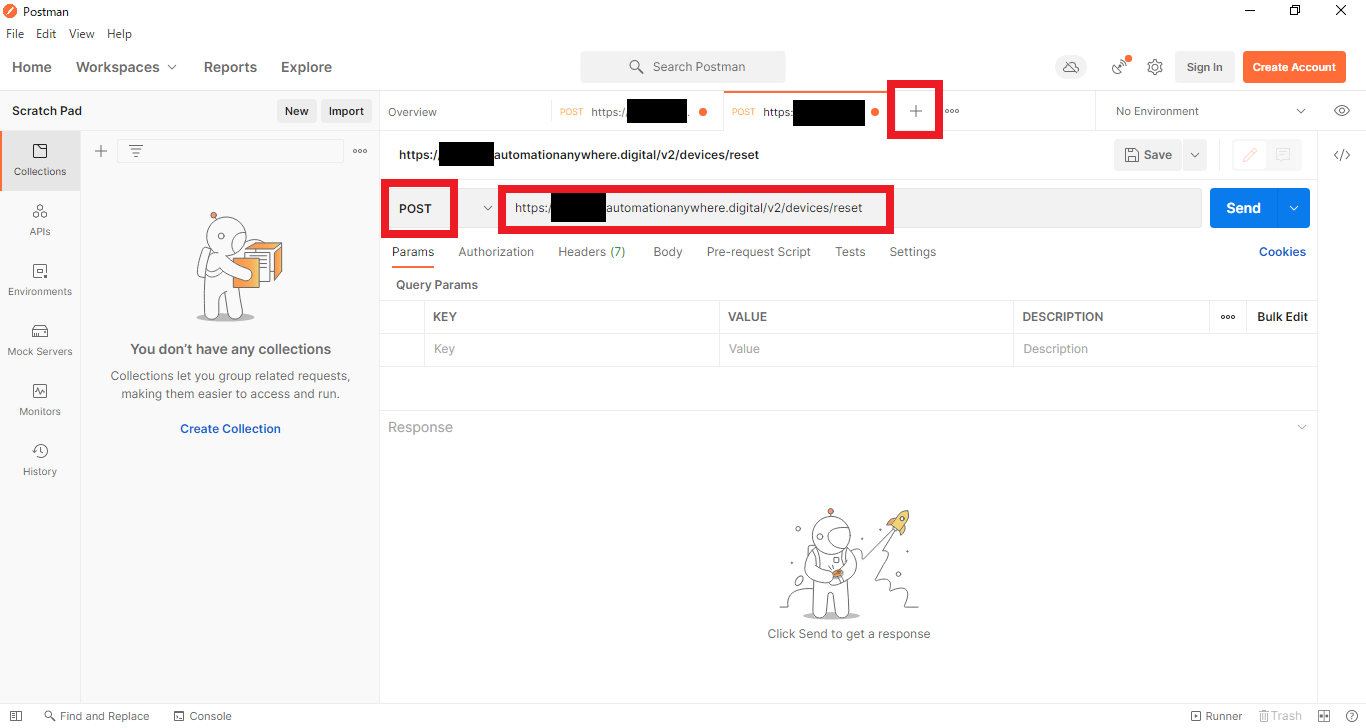Click the Create Collection link
1366x728 pixels.
point(230,429)
